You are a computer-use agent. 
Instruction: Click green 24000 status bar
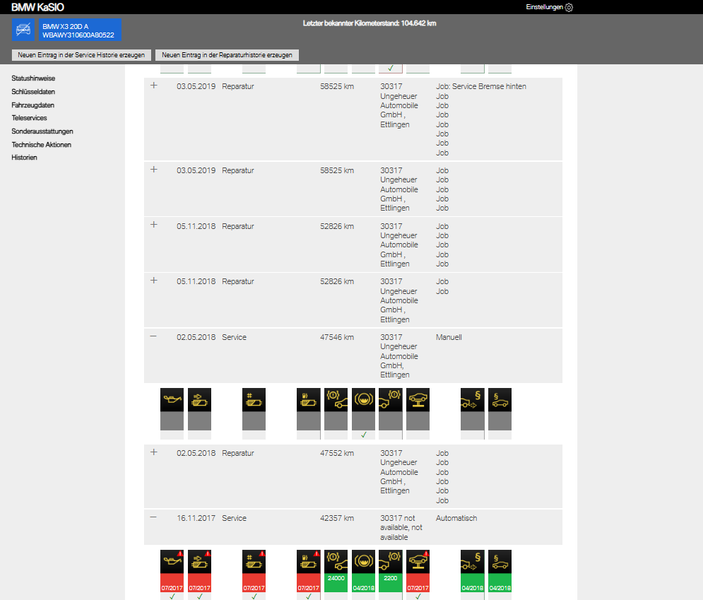(x=336, y=583)
